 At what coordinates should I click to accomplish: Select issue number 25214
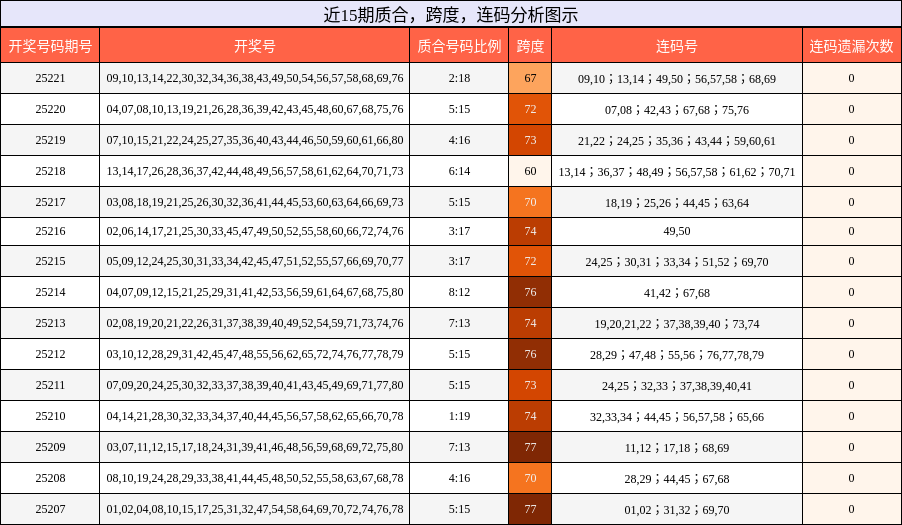pyautogui.click(x=50, y=292)
